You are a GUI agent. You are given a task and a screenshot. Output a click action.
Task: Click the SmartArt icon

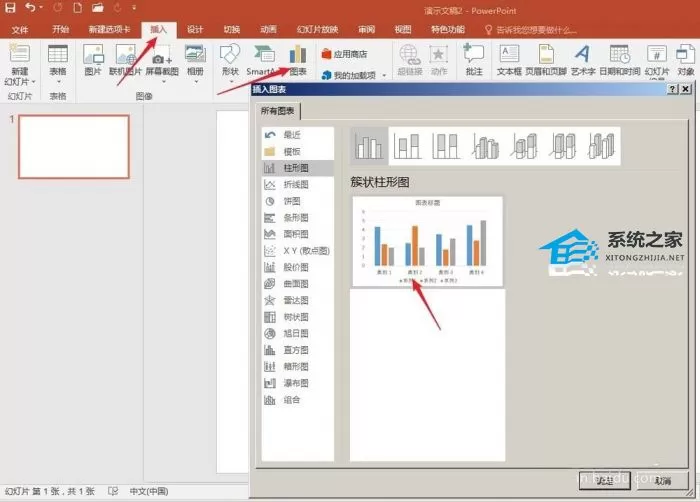[x=264, y=54]
